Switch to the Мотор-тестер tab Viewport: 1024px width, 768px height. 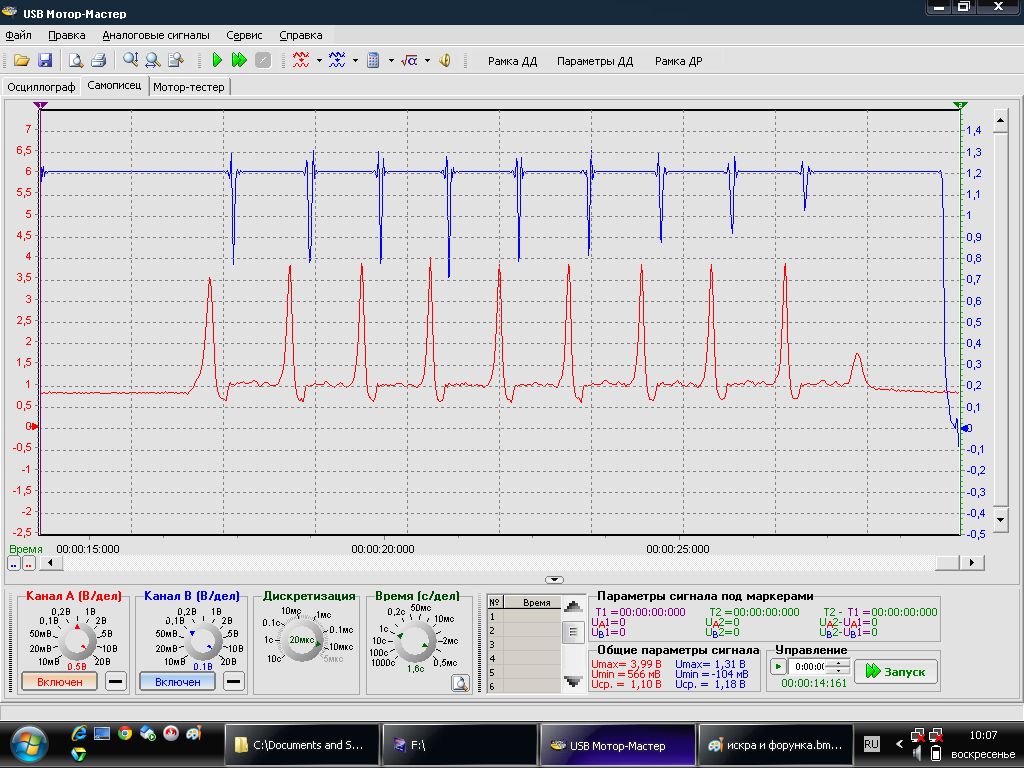pyautogui.click(x=189, y=87)
